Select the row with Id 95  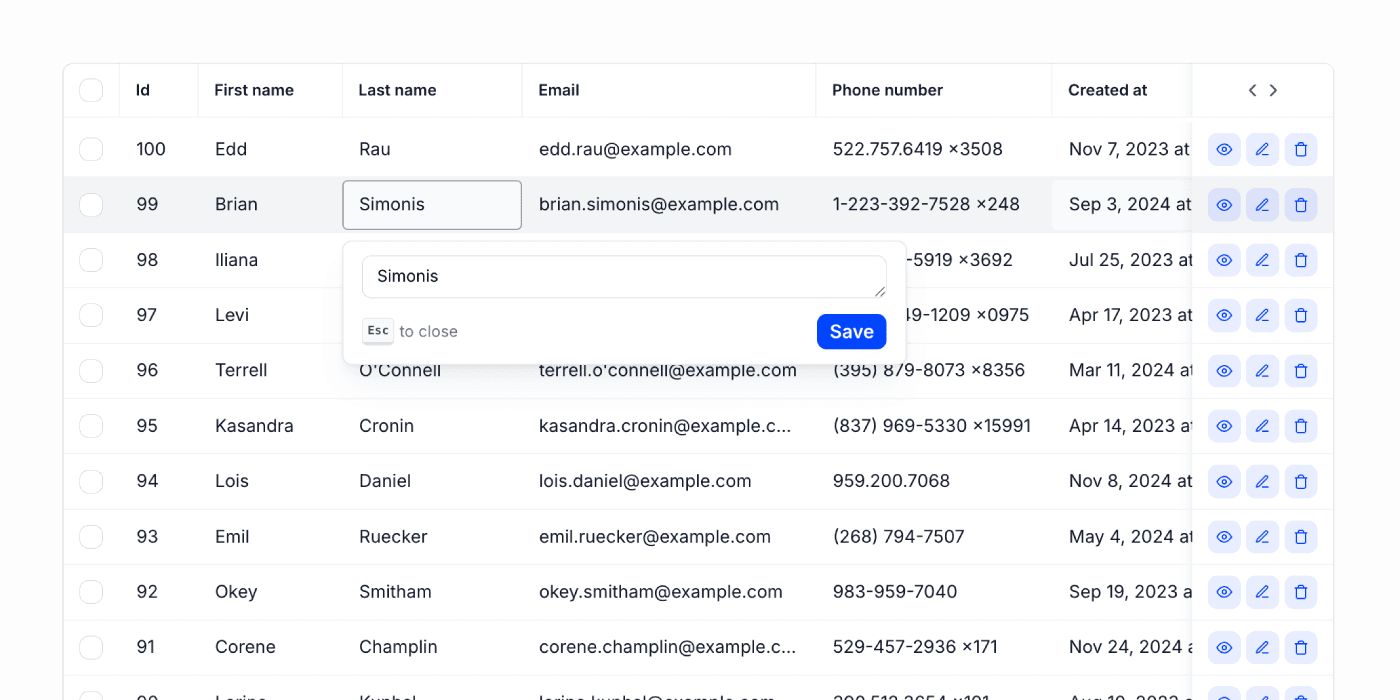point(91,426)
